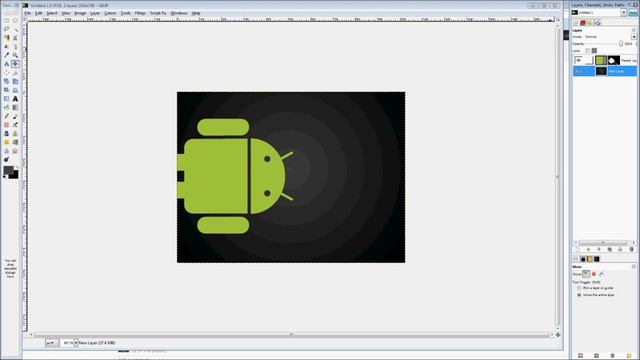The width and height of the screenshot is (640, 360).
Task: Select the Crop tool
Action: point(15,73)
